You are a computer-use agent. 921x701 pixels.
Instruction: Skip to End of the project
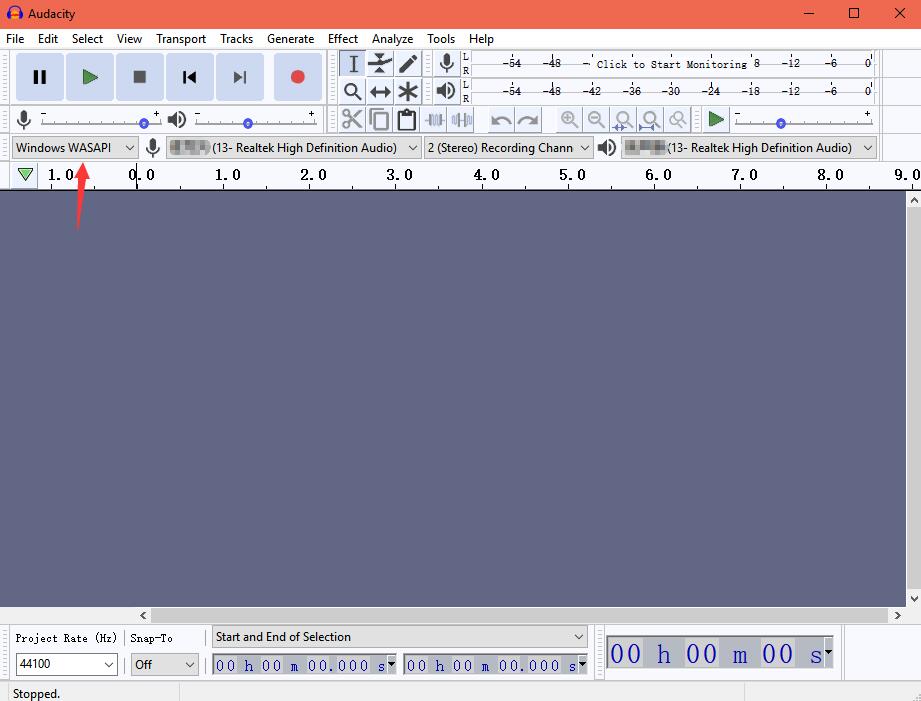240,77
